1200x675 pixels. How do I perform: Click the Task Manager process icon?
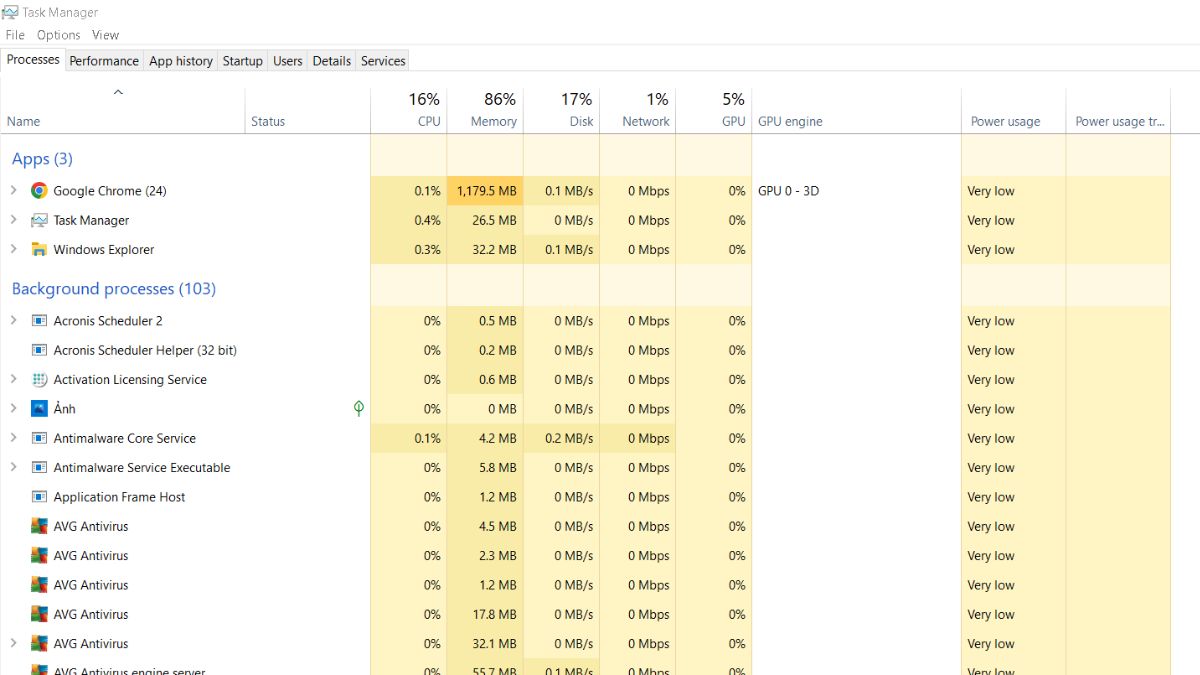pos(38,220)
